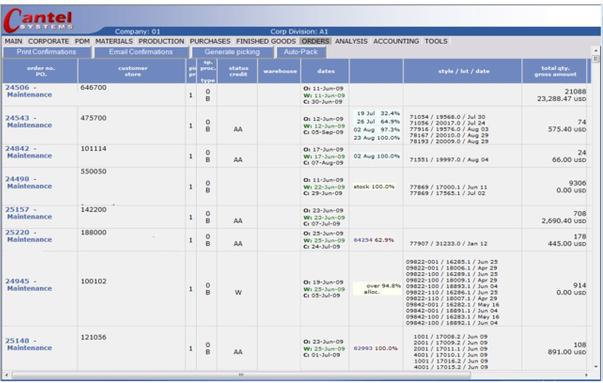Screen dimensions: 603x383
Task: Open the PURCHASES menu
Action: coord(210,41)
